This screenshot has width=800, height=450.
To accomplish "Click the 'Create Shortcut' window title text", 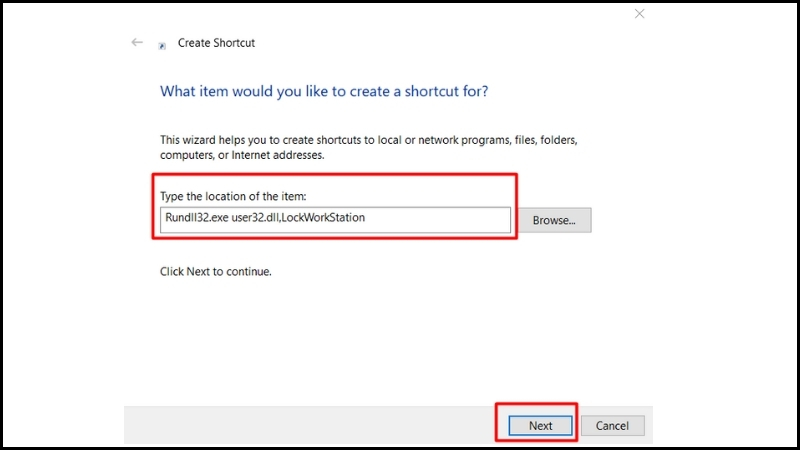I will pos(216,43).
